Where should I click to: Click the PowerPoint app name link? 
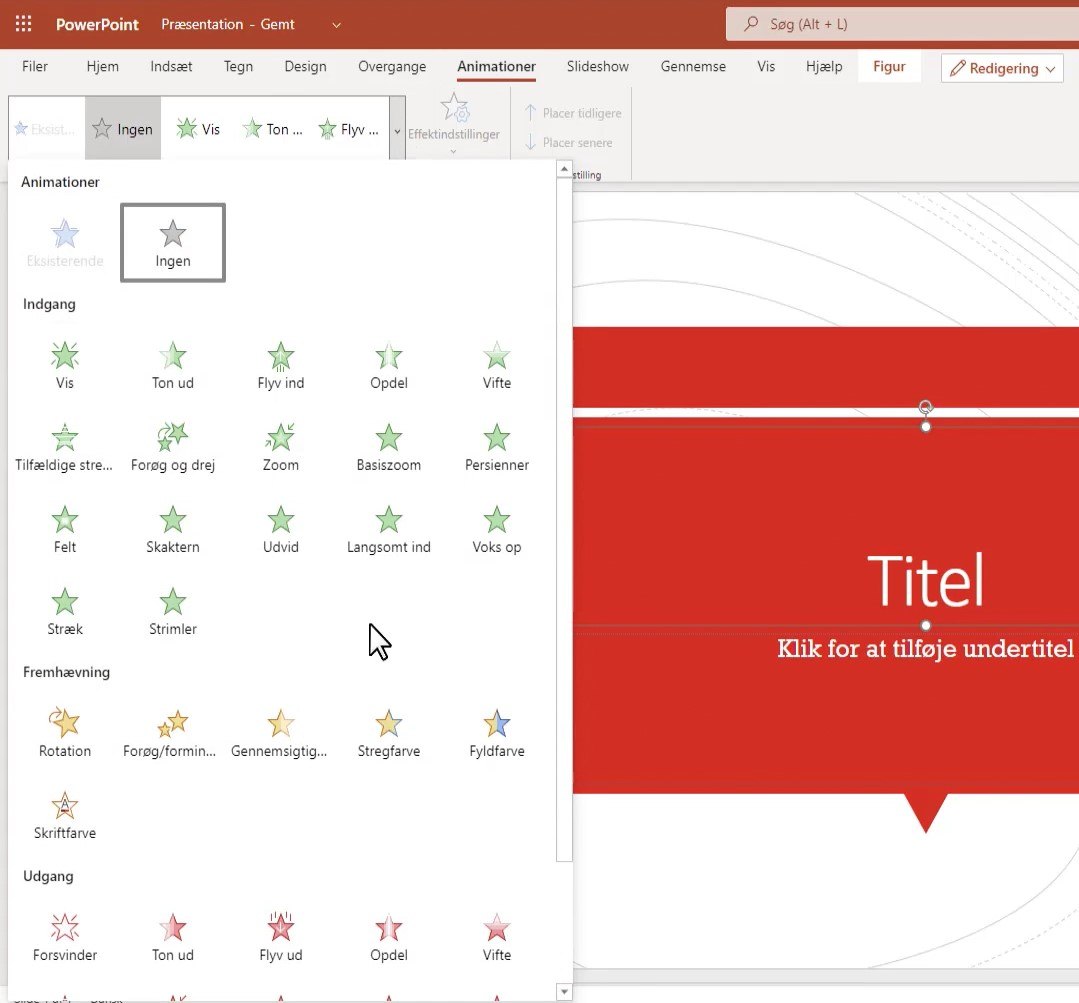point(97,24)
